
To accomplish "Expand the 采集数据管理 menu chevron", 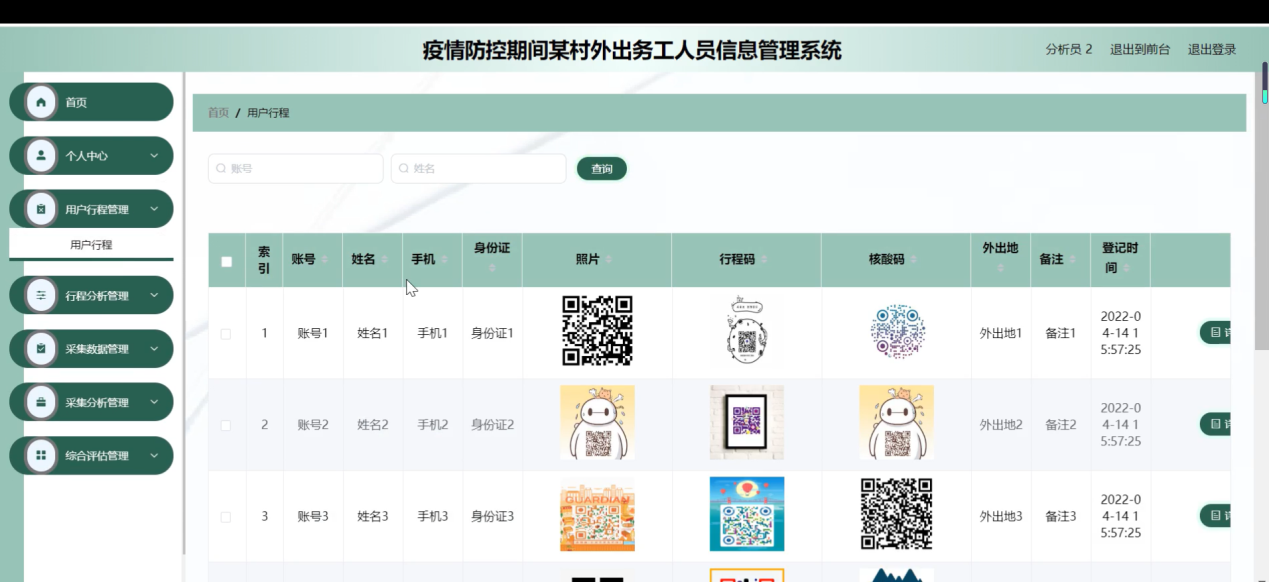I will coord(154,349).
